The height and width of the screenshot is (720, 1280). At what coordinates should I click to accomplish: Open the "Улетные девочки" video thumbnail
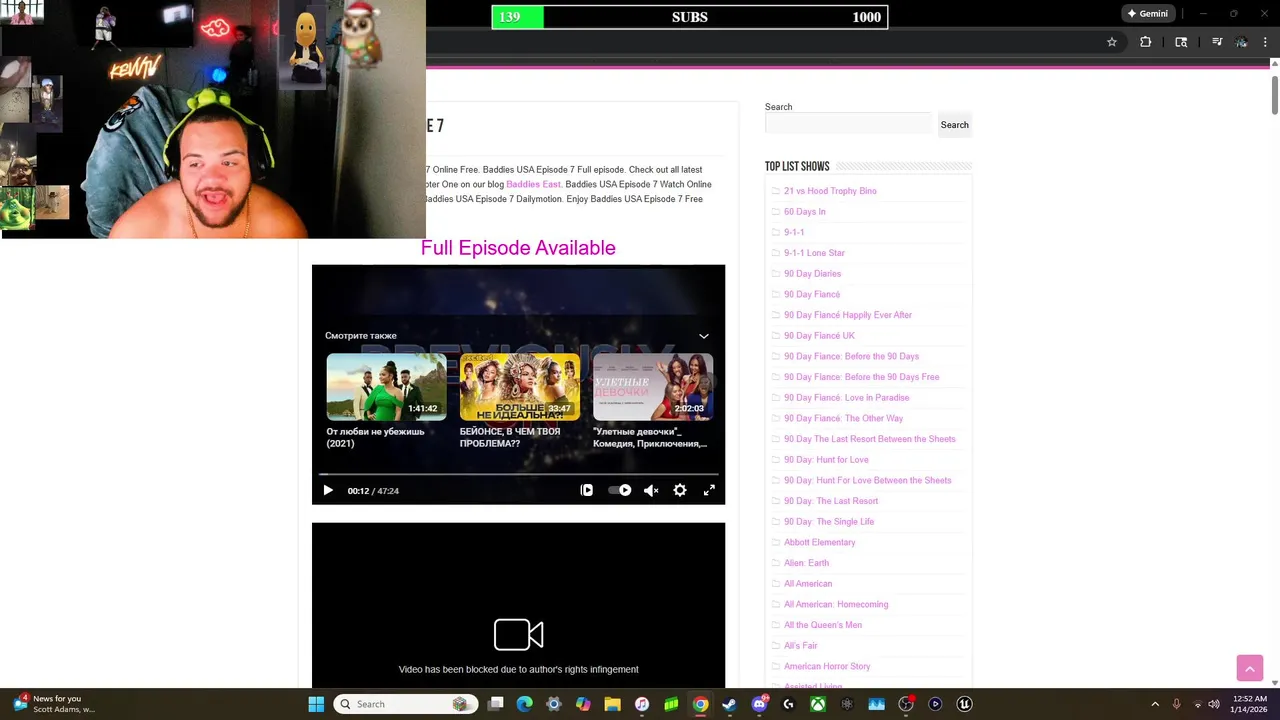click(653, 387)
